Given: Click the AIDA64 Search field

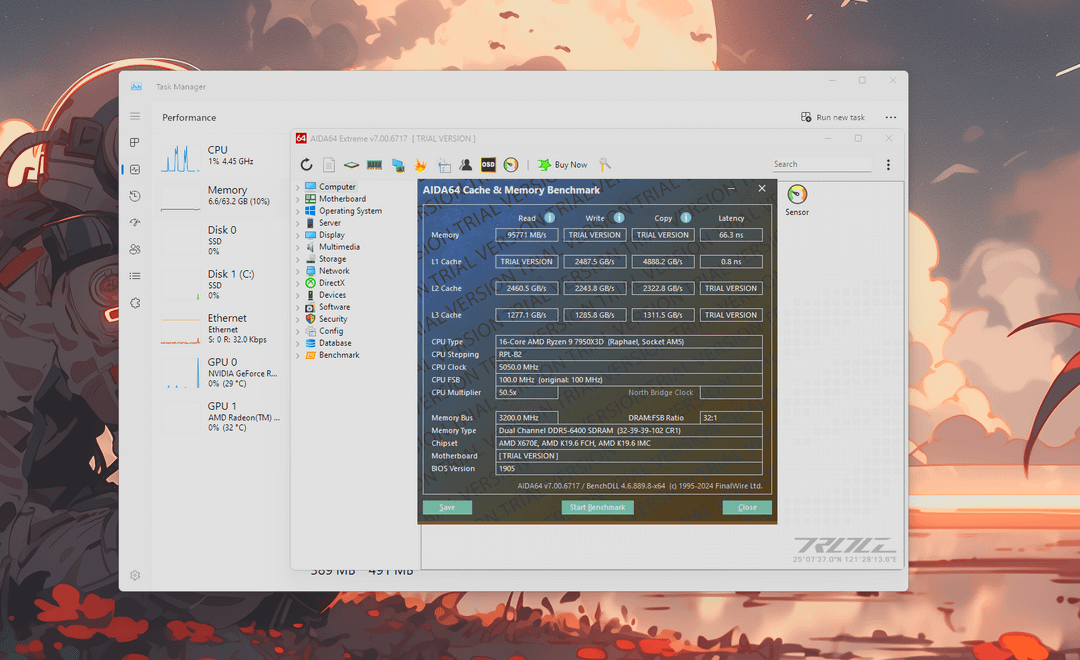Looking at the screenshot, I should tap(821, 164).
